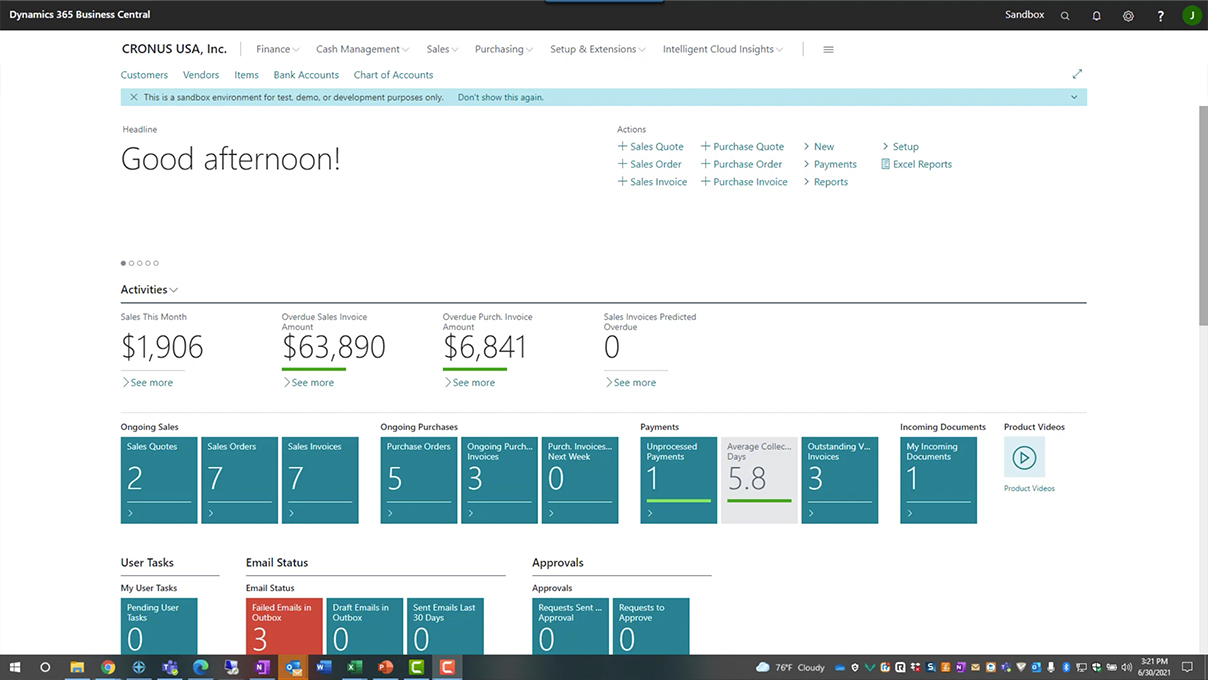
Task: Open the user account avatar J
Action: (1191, 15)
